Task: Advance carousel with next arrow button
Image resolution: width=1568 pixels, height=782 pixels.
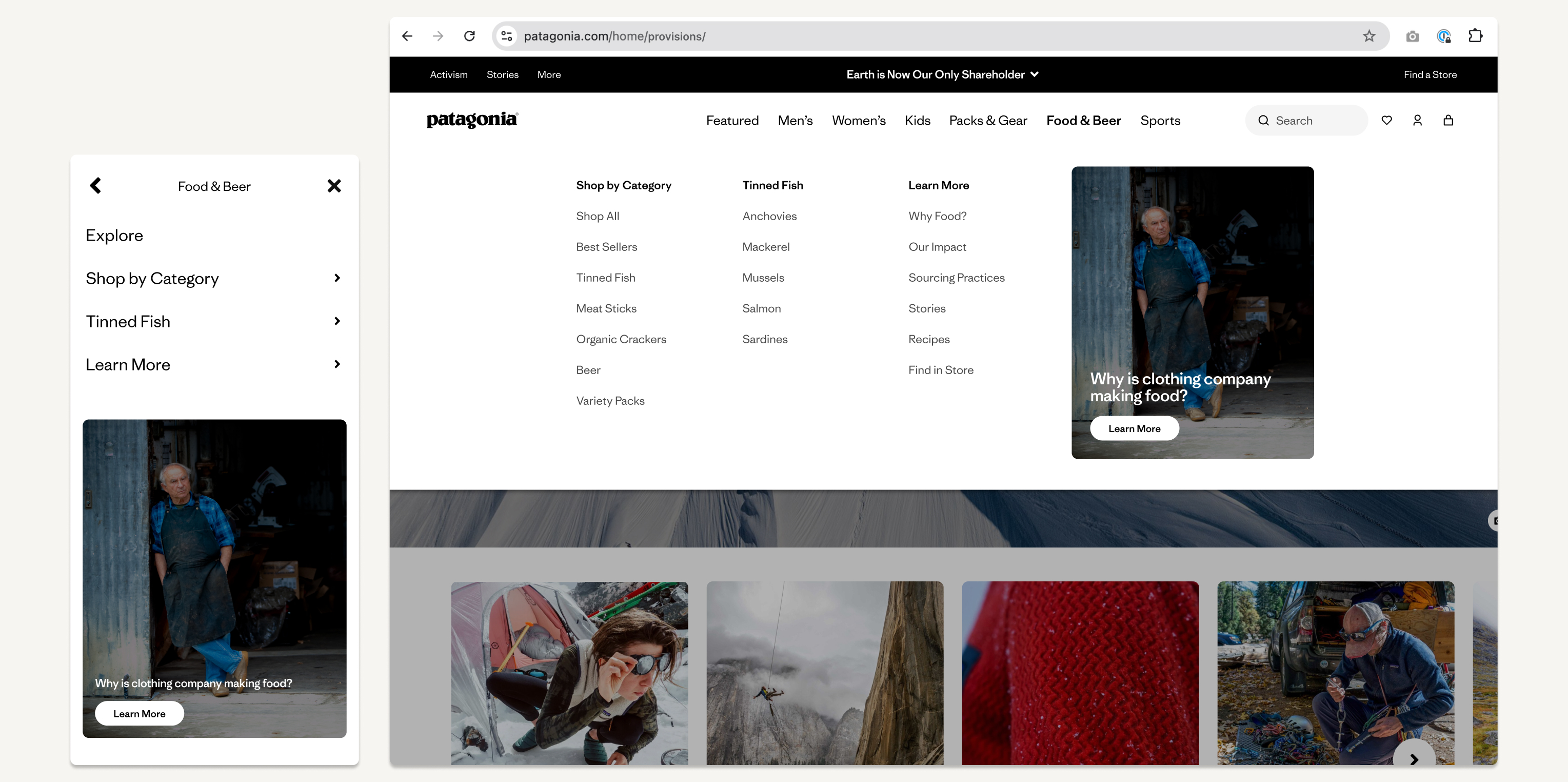Action: click(x=1414, y=758)
